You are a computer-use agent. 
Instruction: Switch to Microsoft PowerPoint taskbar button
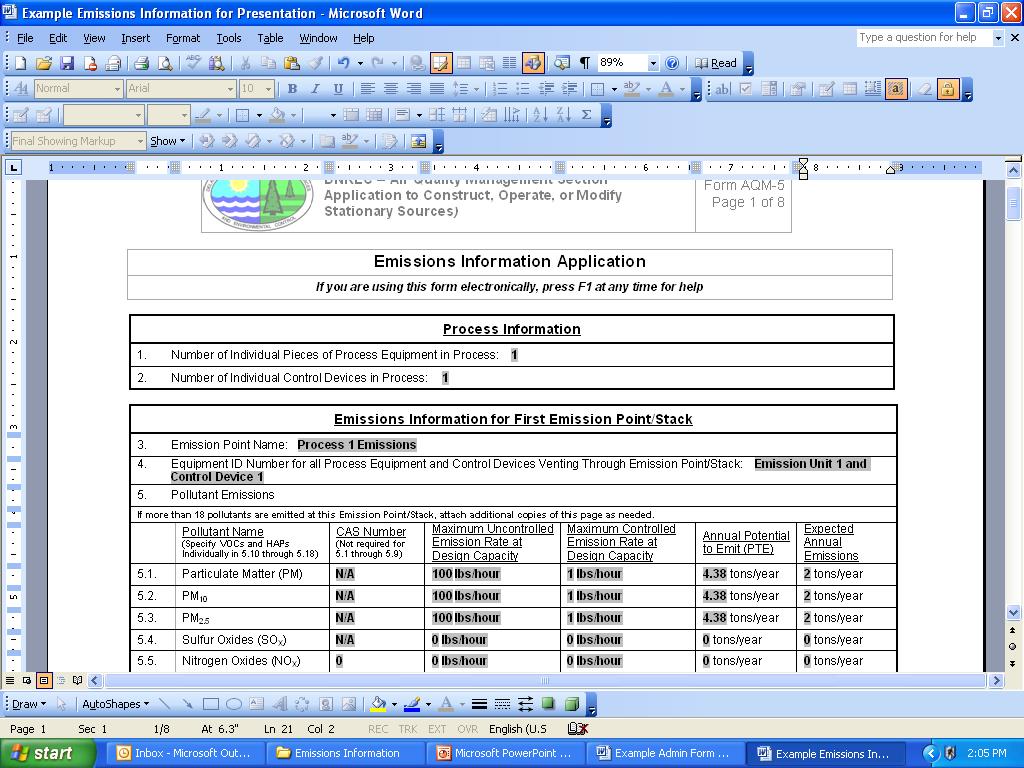coord(505,754)
